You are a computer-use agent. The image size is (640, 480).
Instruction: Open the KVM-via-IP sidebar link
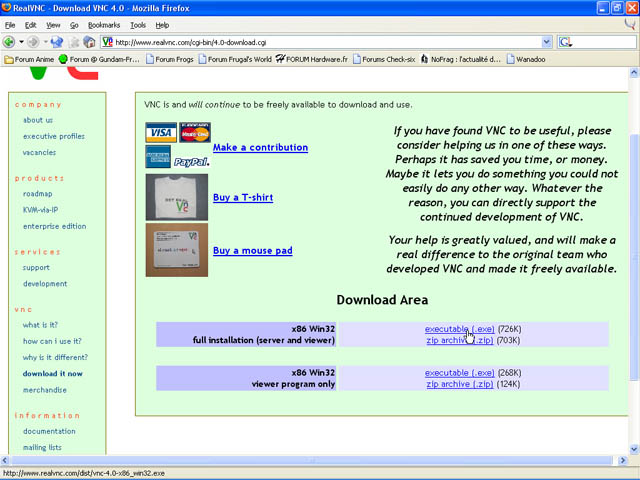click(40, 210)
